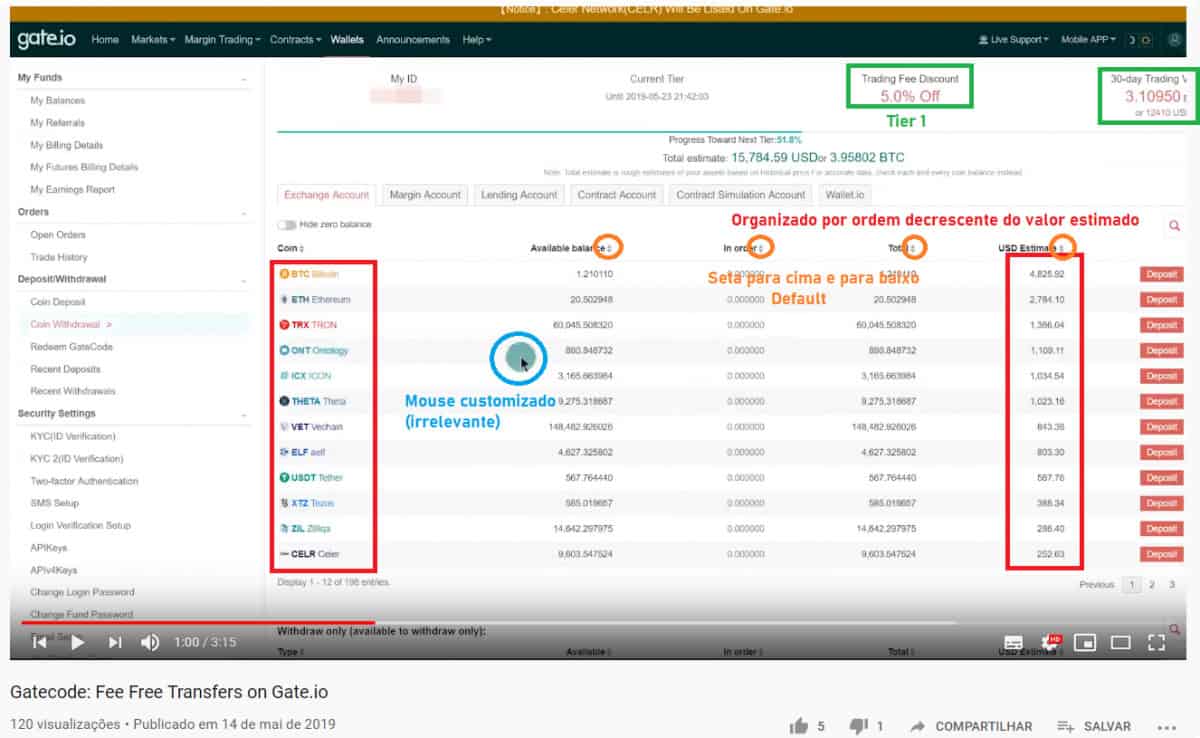Open the Contract Simulation Account tab
The image size is (1200, 738).
click(x=741, y=195)
